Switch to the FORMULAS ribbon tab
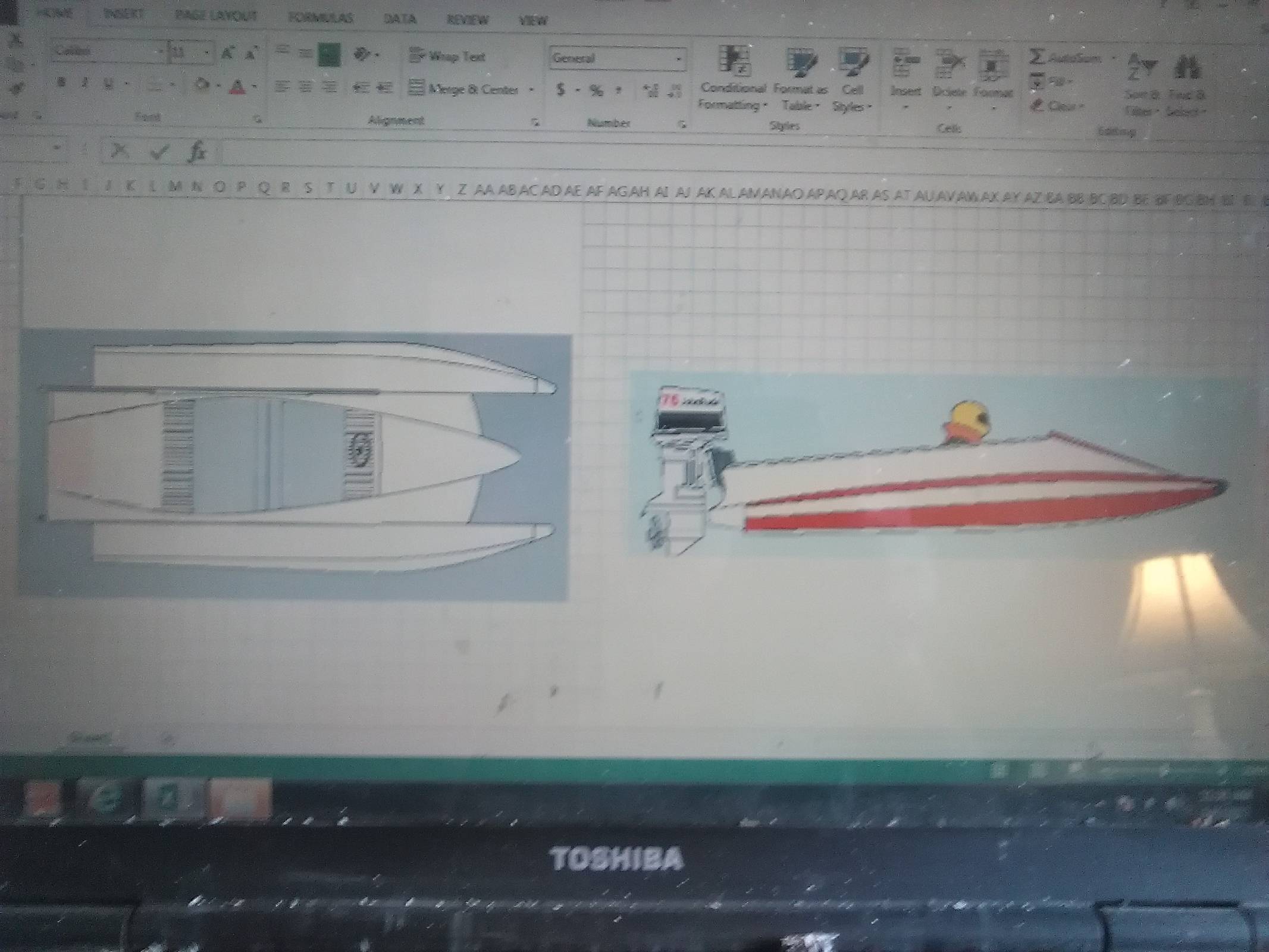The width and height of the screenshot is (1269, 952). 321,18
